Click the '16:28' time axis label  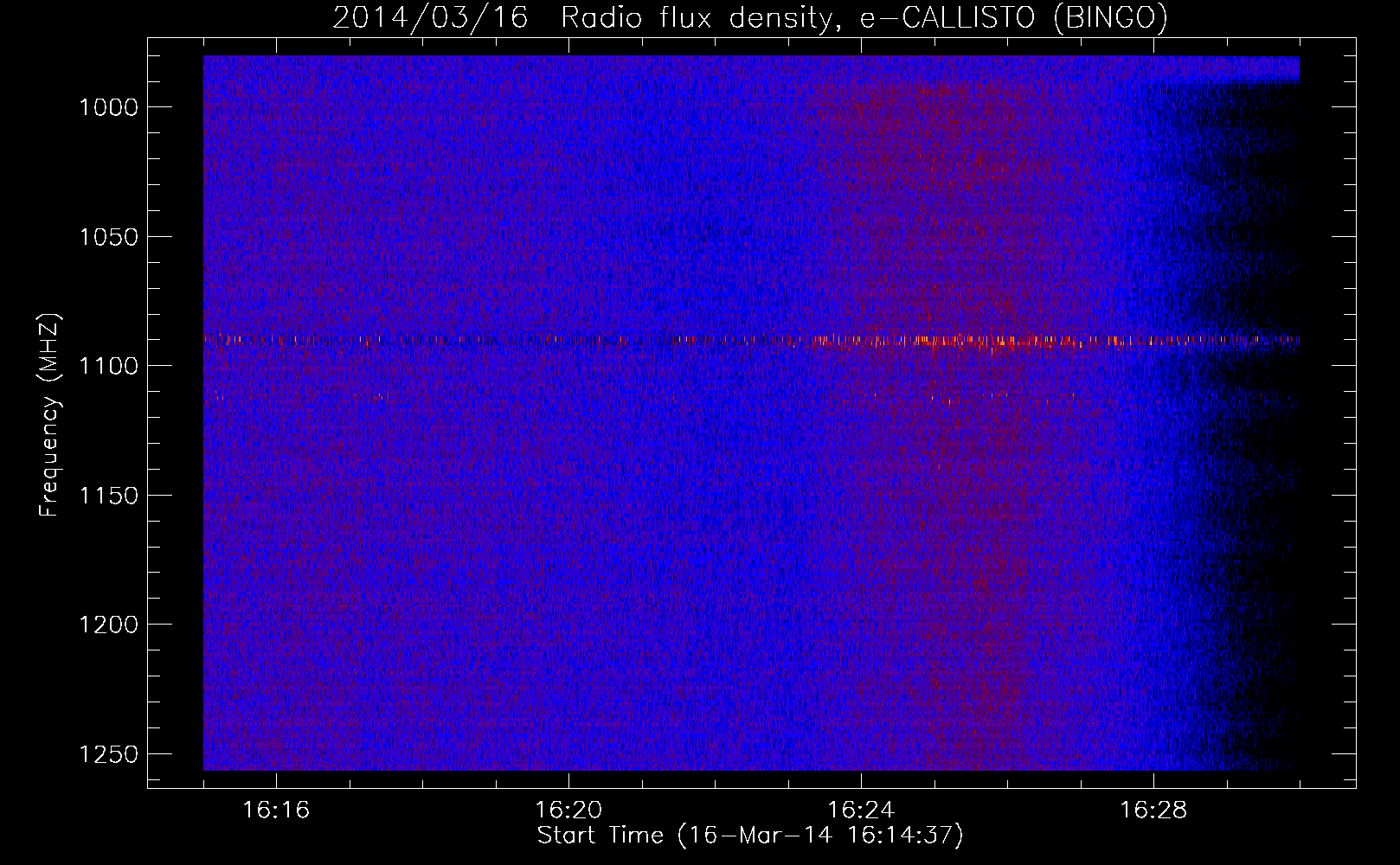point(1153,811)
